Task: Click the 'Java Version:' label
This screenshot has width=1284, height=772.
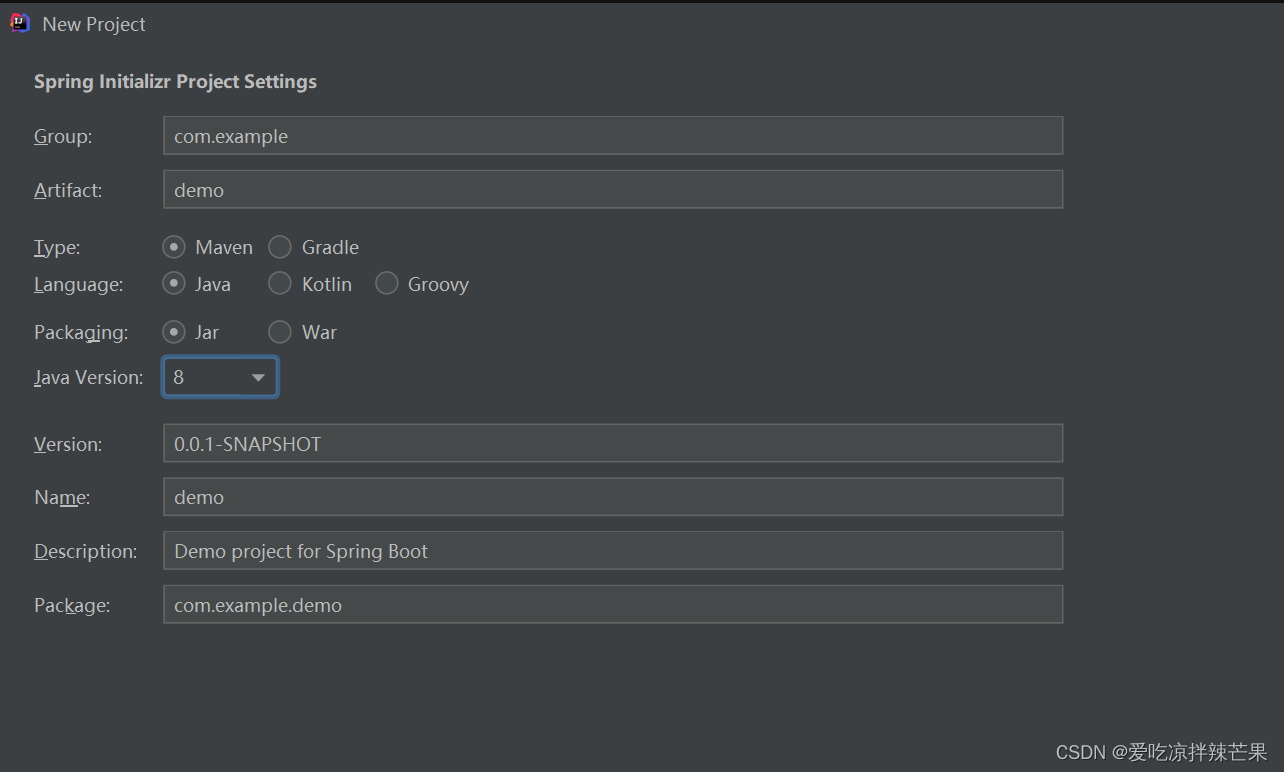Action: click(89, 378)
